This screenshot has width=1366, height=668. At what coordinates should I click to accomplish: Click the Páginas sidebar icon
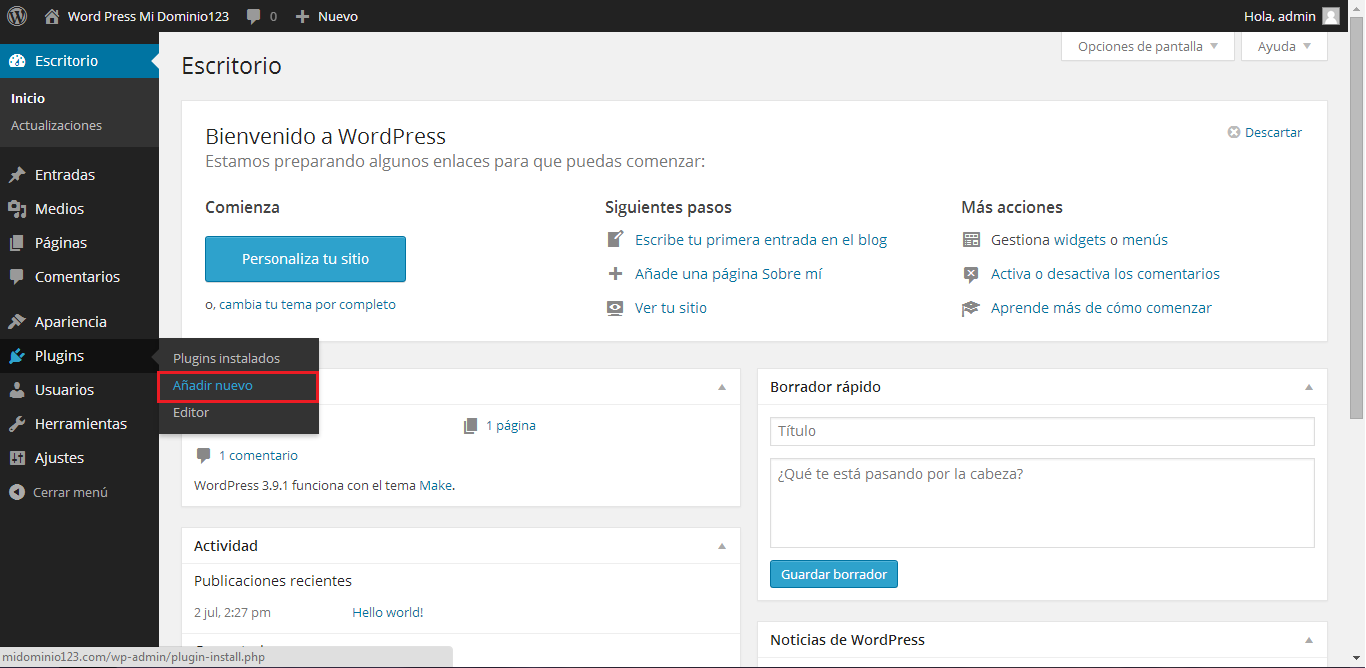tap(17, 243)
